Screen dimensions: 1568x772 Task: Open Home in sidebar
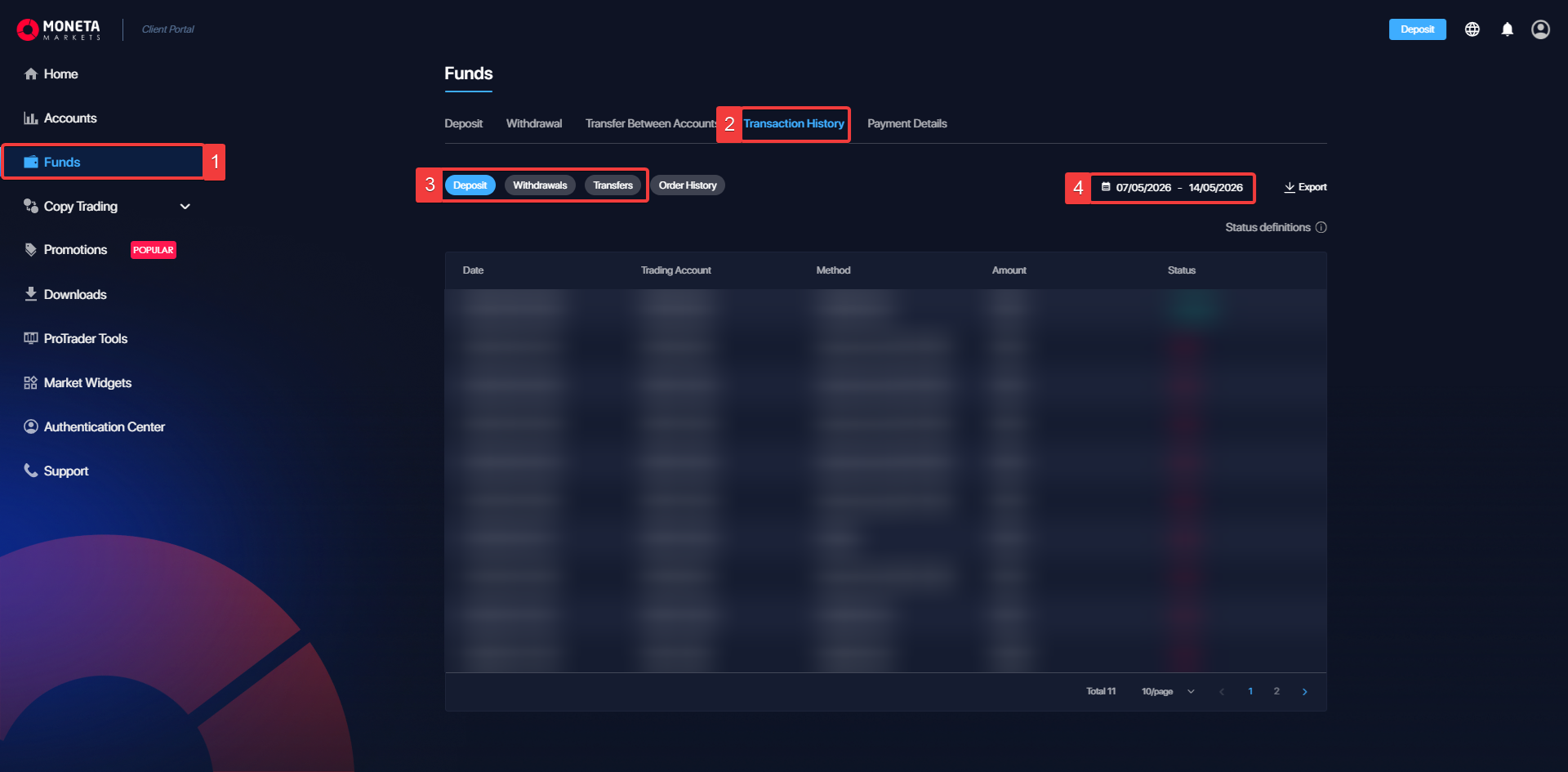tap(61, 74)
